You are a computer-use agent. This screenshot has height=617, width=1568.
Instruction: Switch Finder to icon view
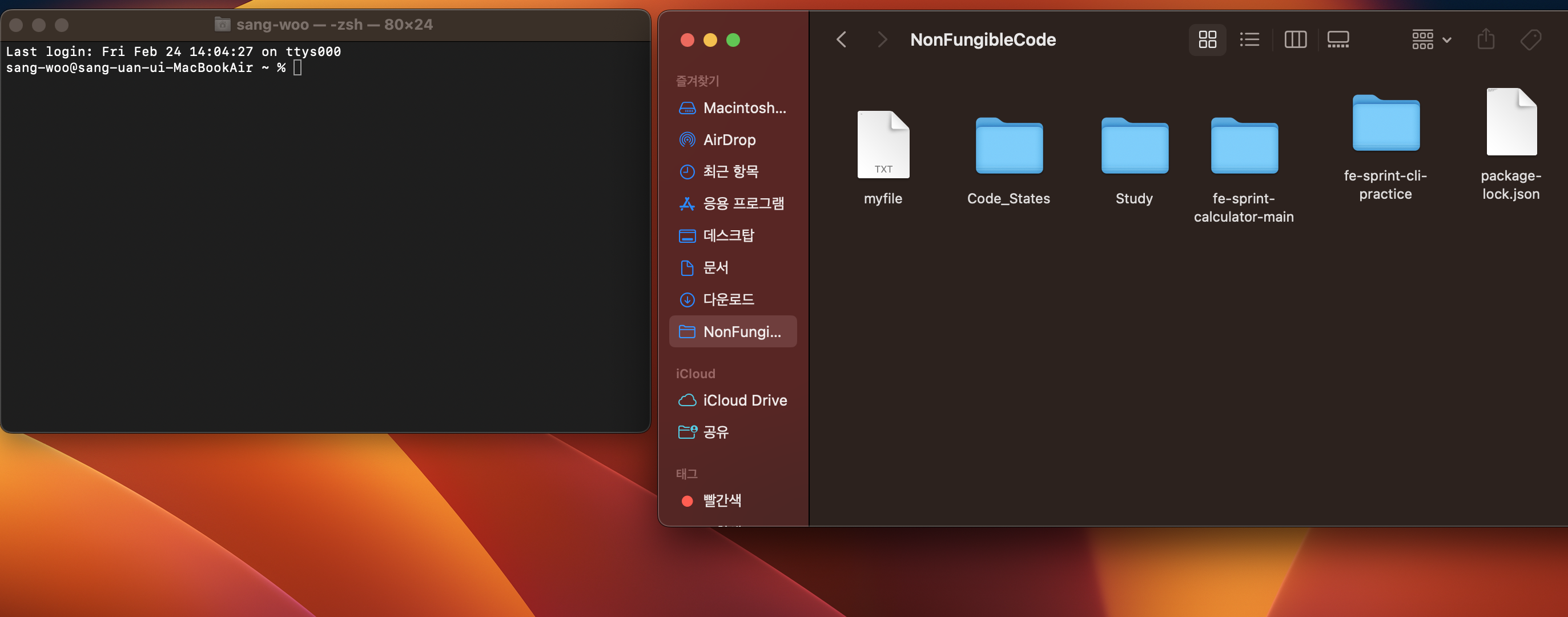point(1207,40)
